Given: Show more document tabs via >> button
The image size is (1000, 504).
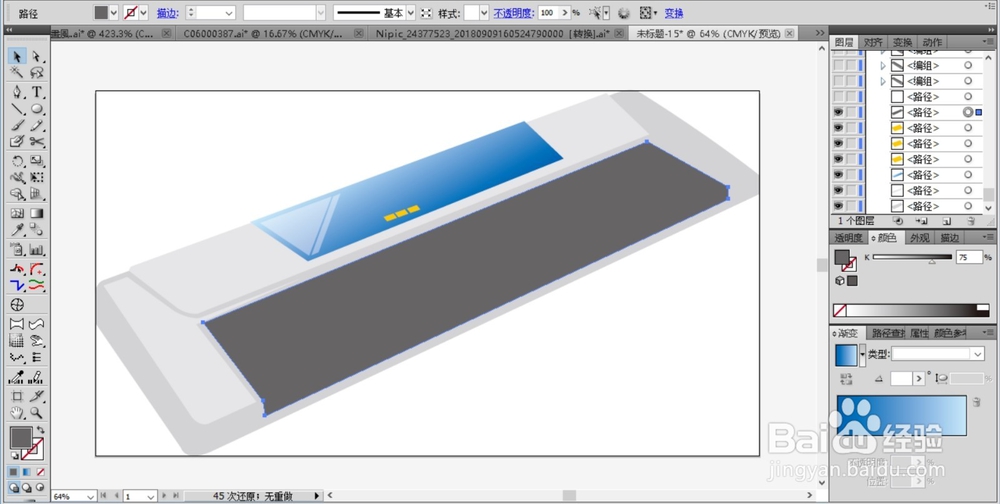Looking at the screenshot, I should (x=820, y=33).
